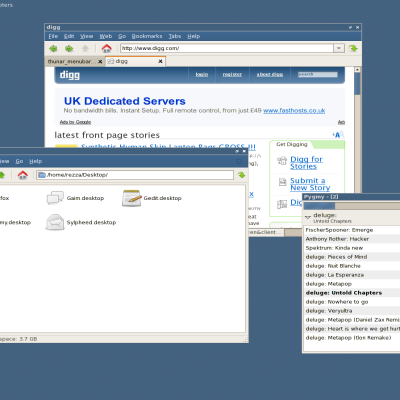Open the File menu in the digg window
This screenshot has height=400, width=400.
click(53, 36)
